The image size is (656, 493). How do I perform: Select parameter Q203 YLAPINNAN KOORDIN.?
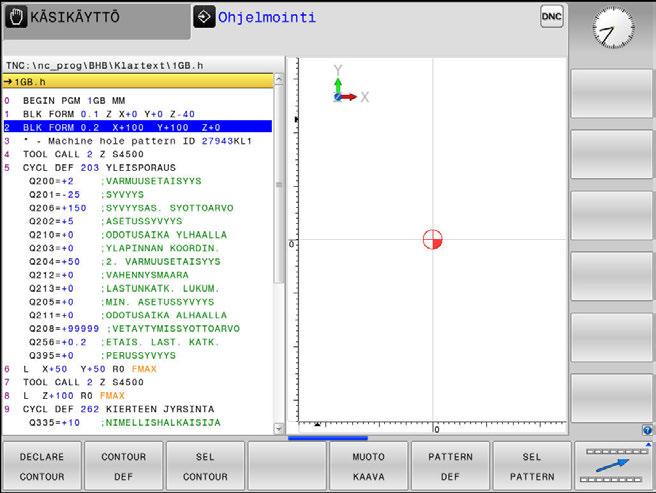(138, 248)
